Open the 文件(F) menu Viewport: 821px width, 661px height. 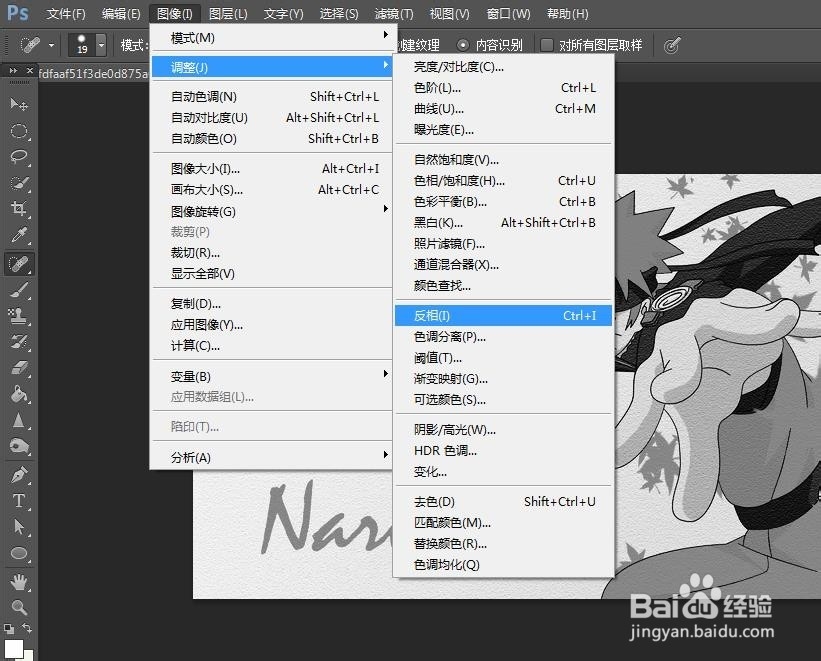(66, 14)
